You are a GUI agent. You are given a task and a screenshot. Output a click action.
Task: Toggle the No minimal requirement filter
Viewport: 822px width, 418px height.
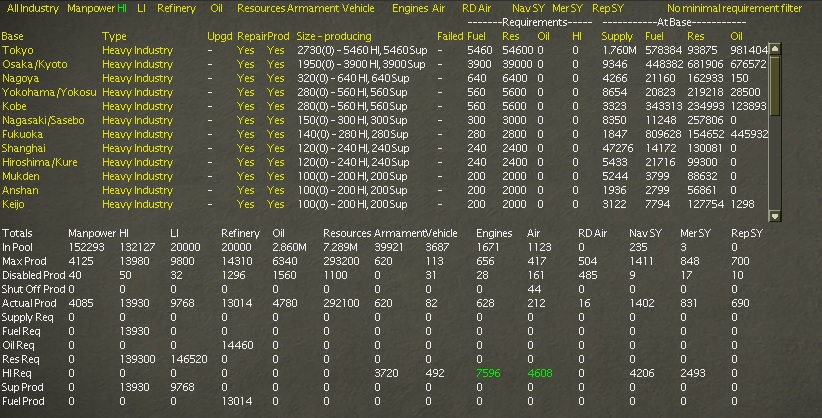[x=734, y=8]
